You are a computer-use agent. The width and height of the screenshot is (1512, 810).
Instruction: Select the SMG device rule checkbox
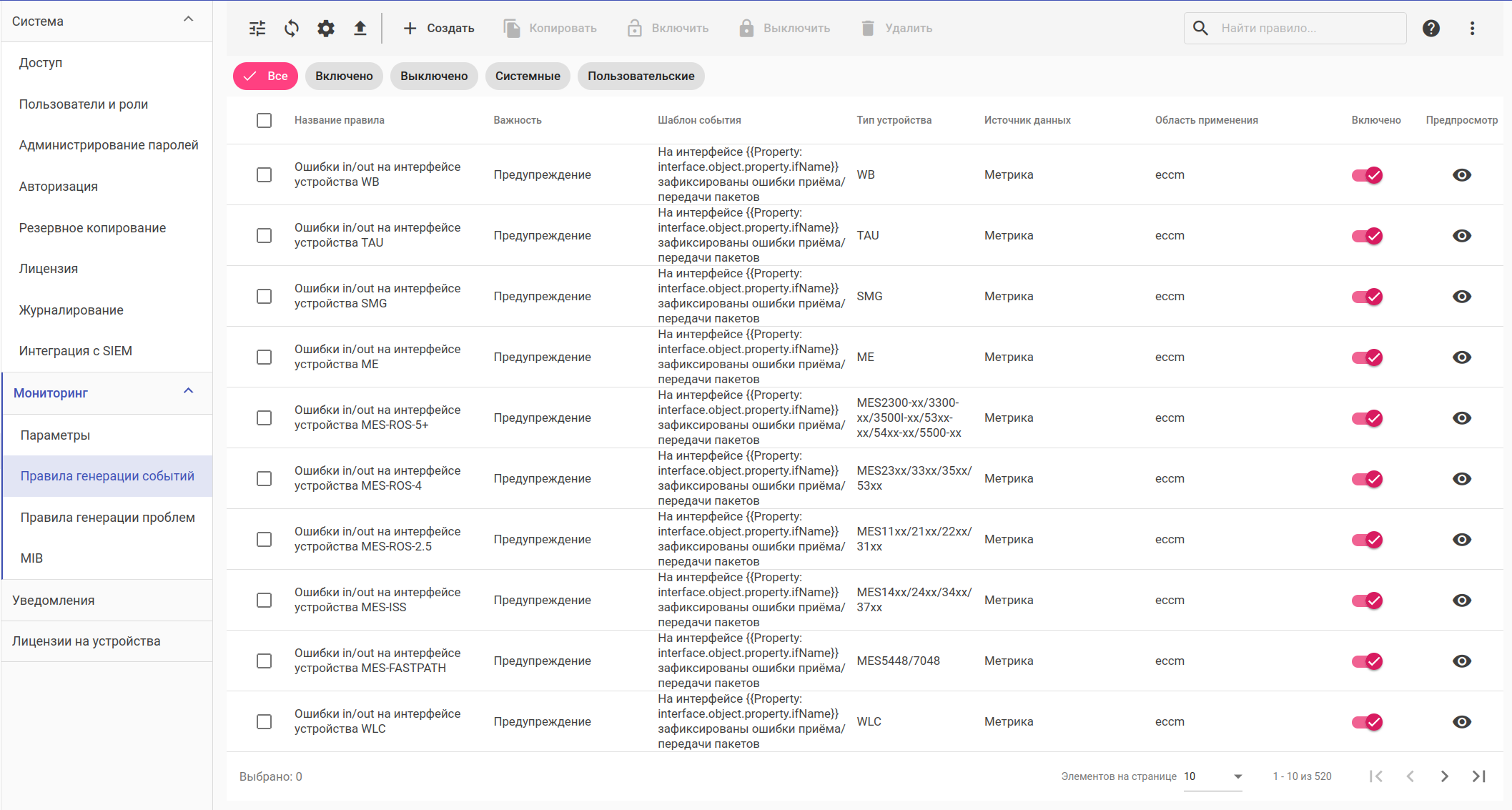click(265, 297)
